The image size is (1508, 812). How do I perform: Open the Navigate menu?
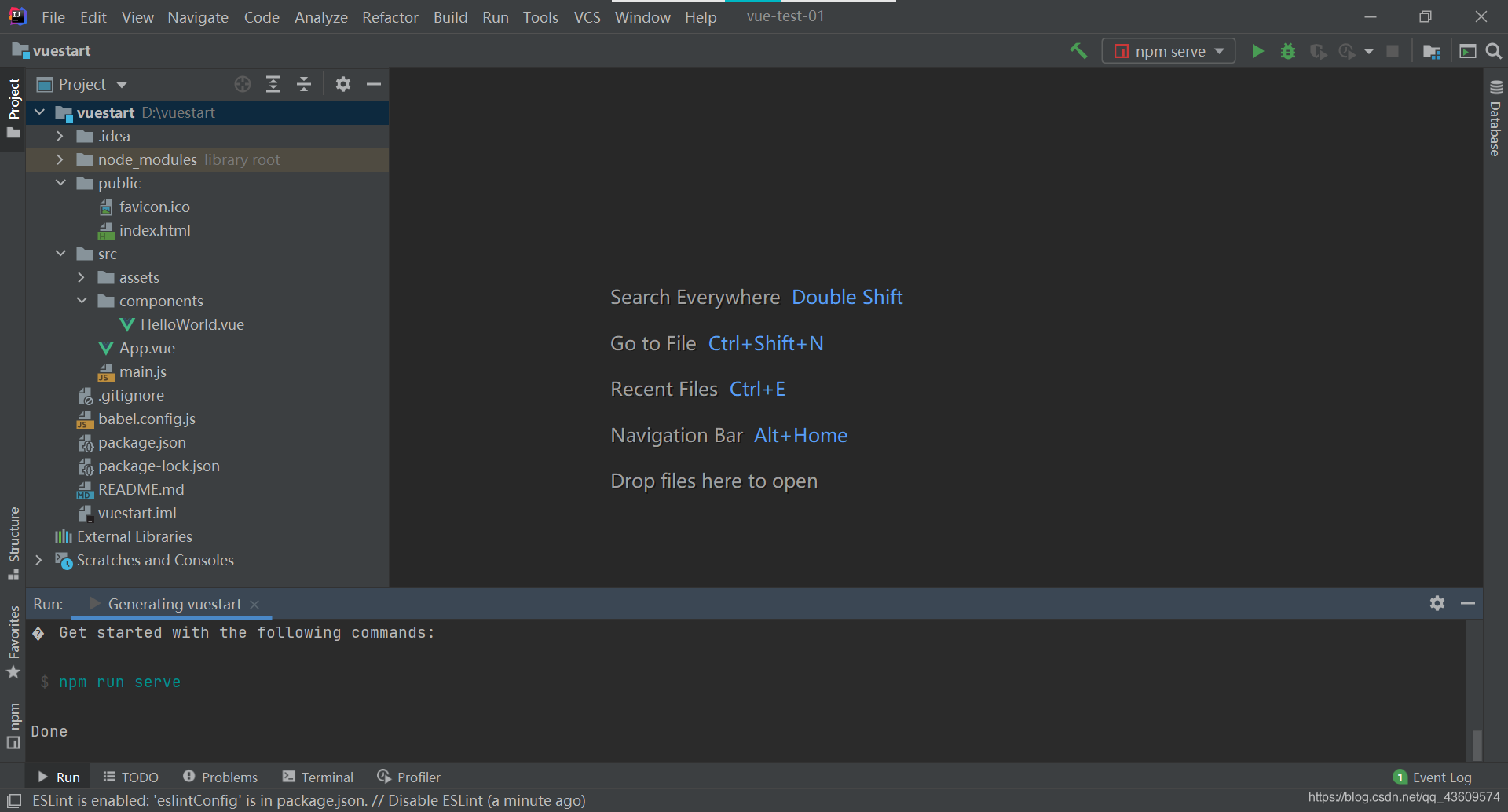[198, 16]
